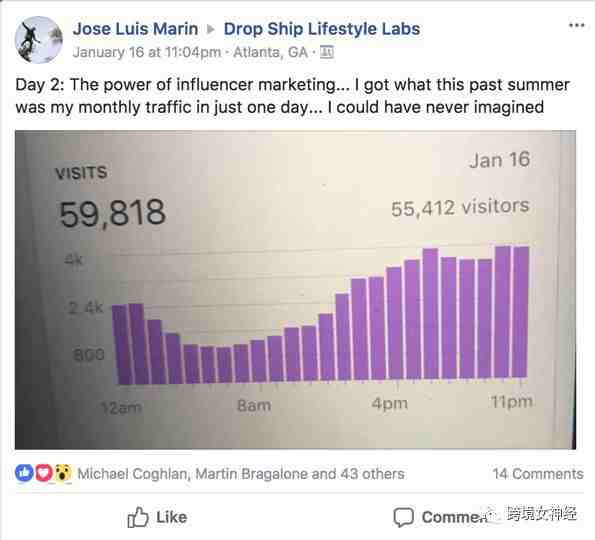Screen dimensions: 595x540
Task: Click the group privacy icon after Atlanta, GA
Action: click(x=327, y=52)
